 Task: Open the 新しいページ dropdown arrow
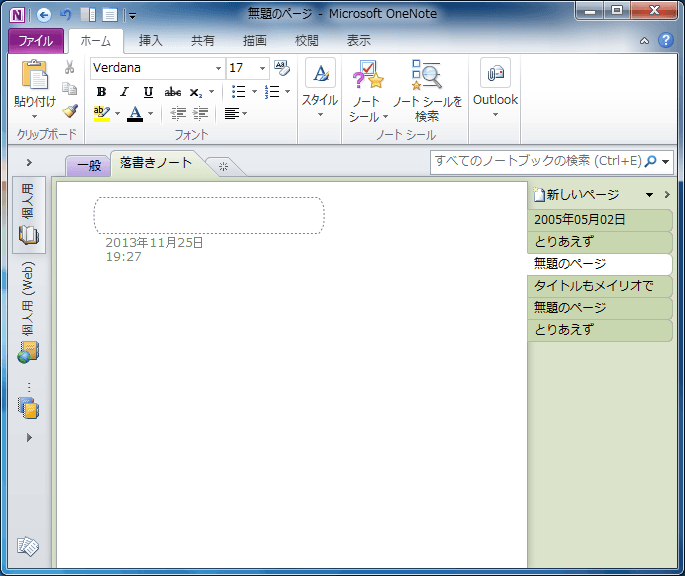[x=650, y=195]
